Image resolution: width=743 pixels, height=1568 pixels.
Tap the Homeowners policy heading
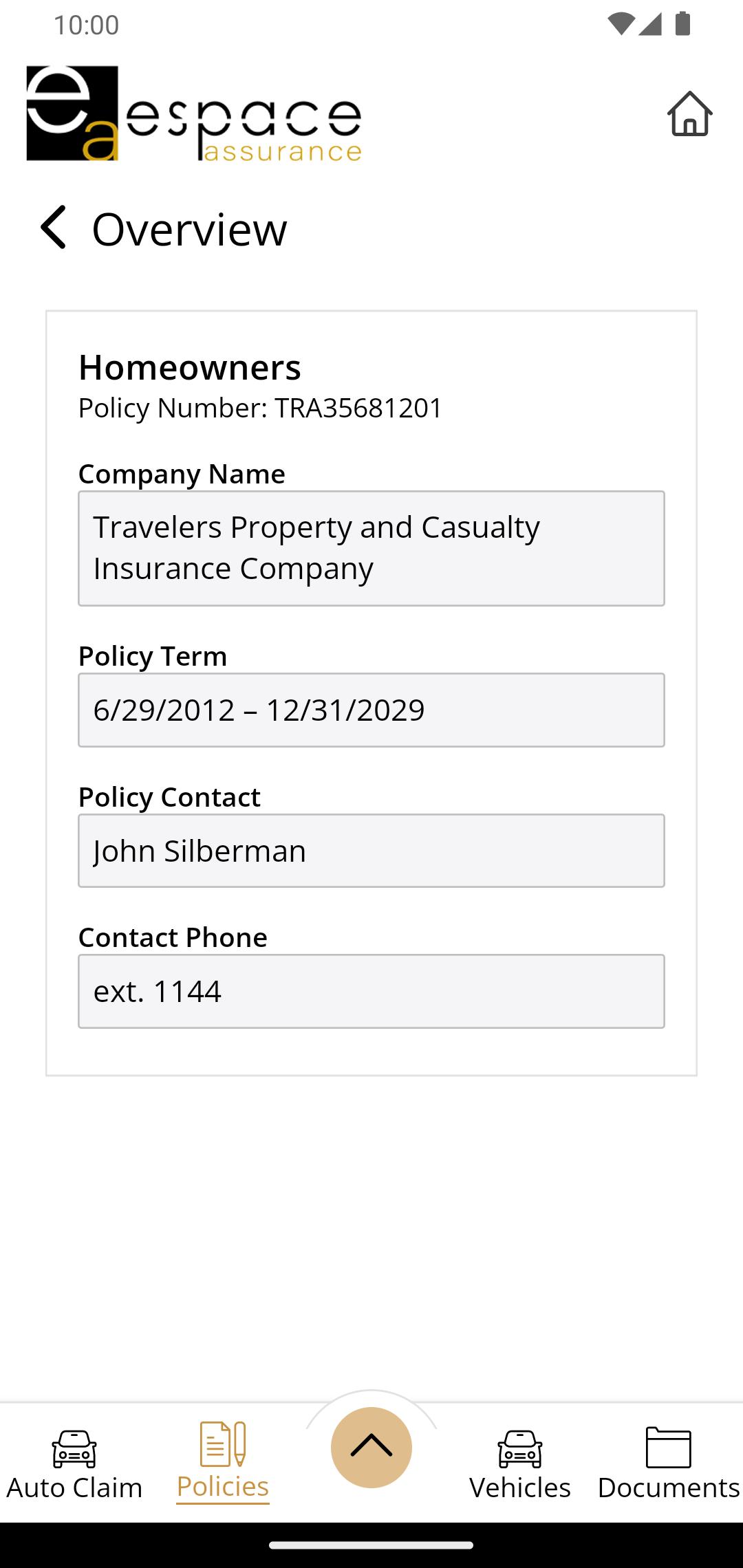[190, 367]
